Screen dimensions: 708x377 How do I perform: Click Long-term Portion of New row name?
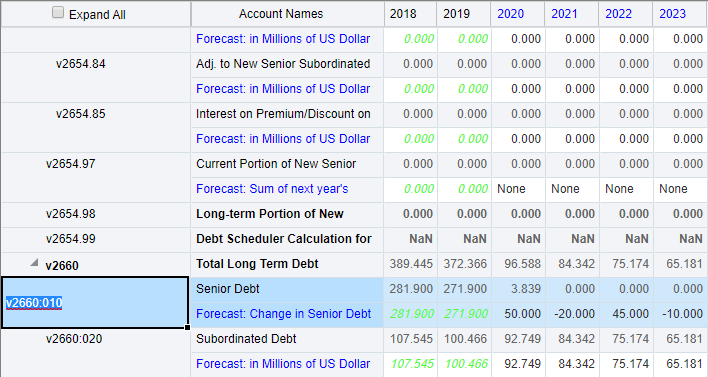point(270,214)
